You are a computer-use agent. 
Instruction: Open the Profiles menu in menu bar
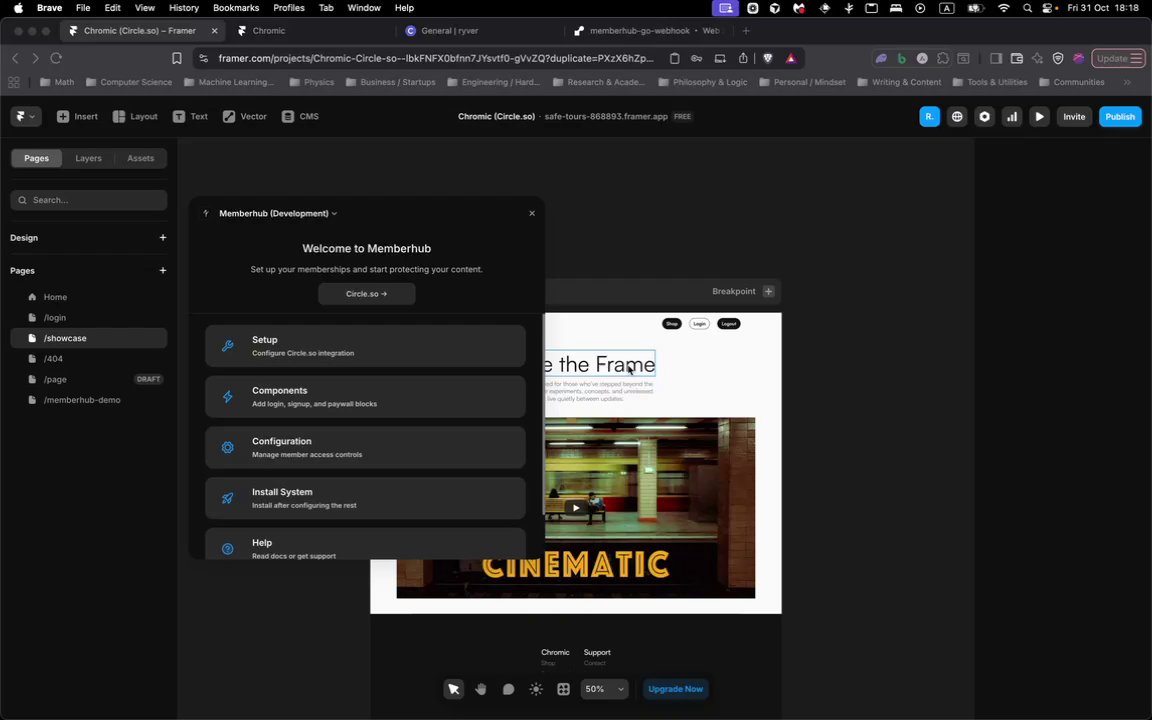(289, 8)
